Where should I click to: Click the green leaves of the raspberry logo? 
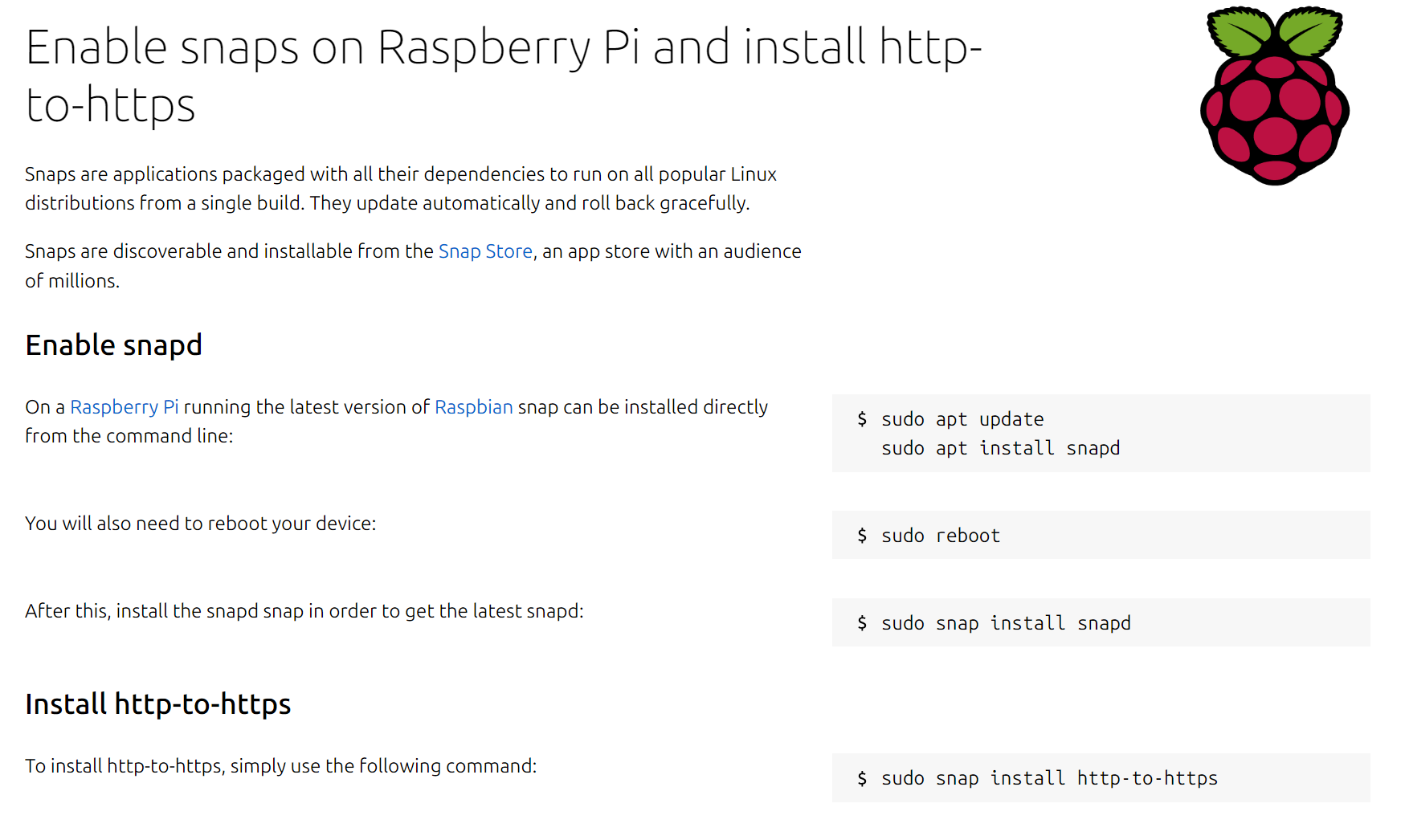[1274, 32]
